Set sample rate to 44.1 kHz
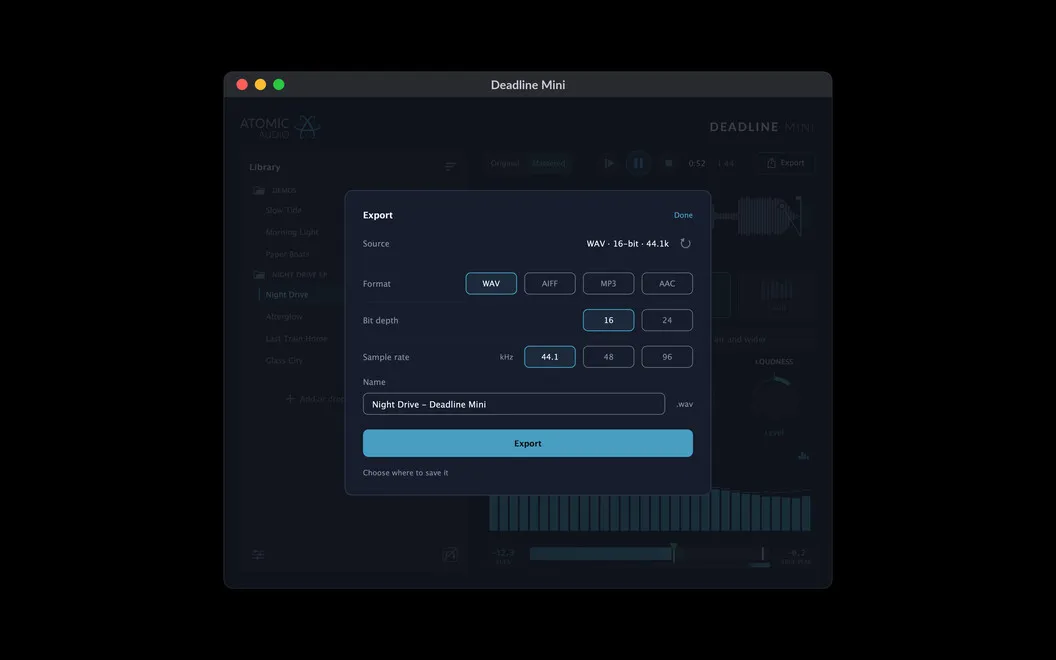Screen dimensions: 1056x660 click(550, 357)
